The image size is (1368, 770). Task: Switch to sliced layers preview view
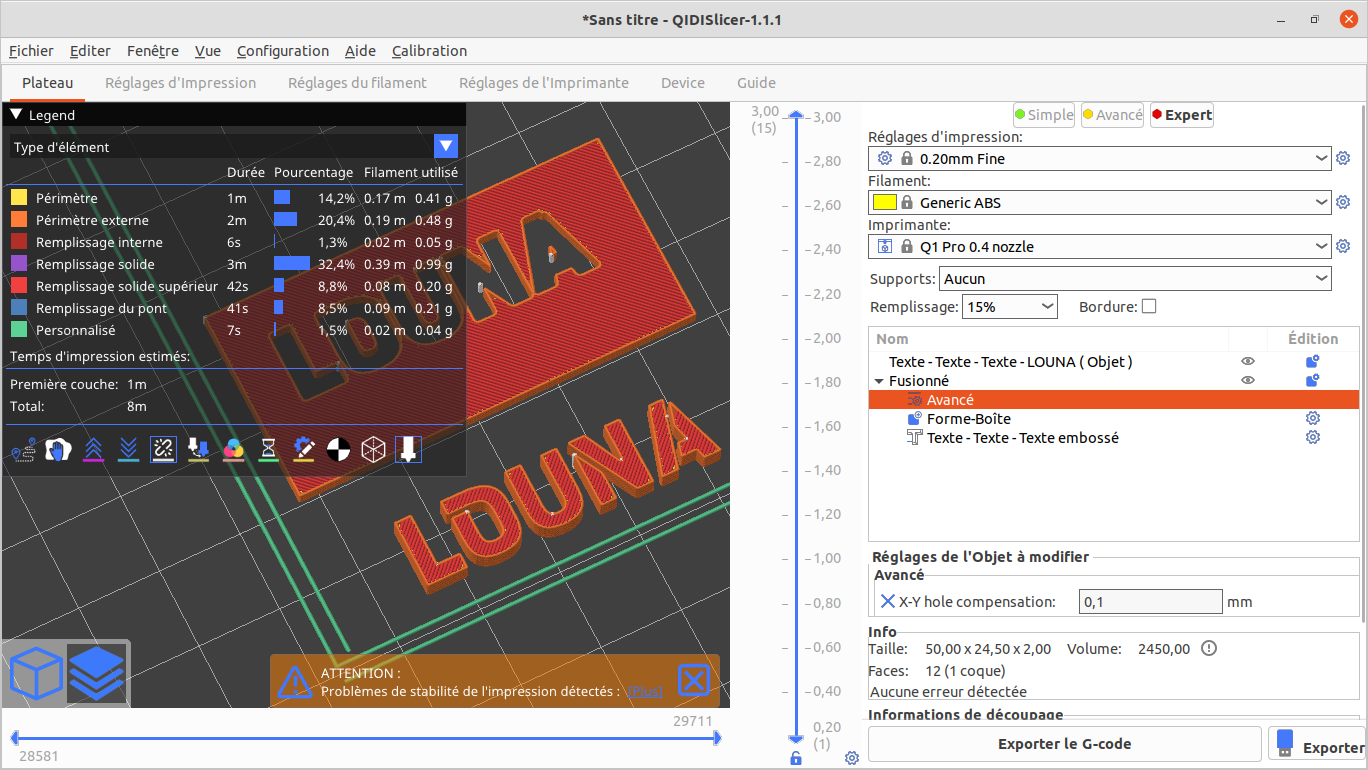coord(97,673)
